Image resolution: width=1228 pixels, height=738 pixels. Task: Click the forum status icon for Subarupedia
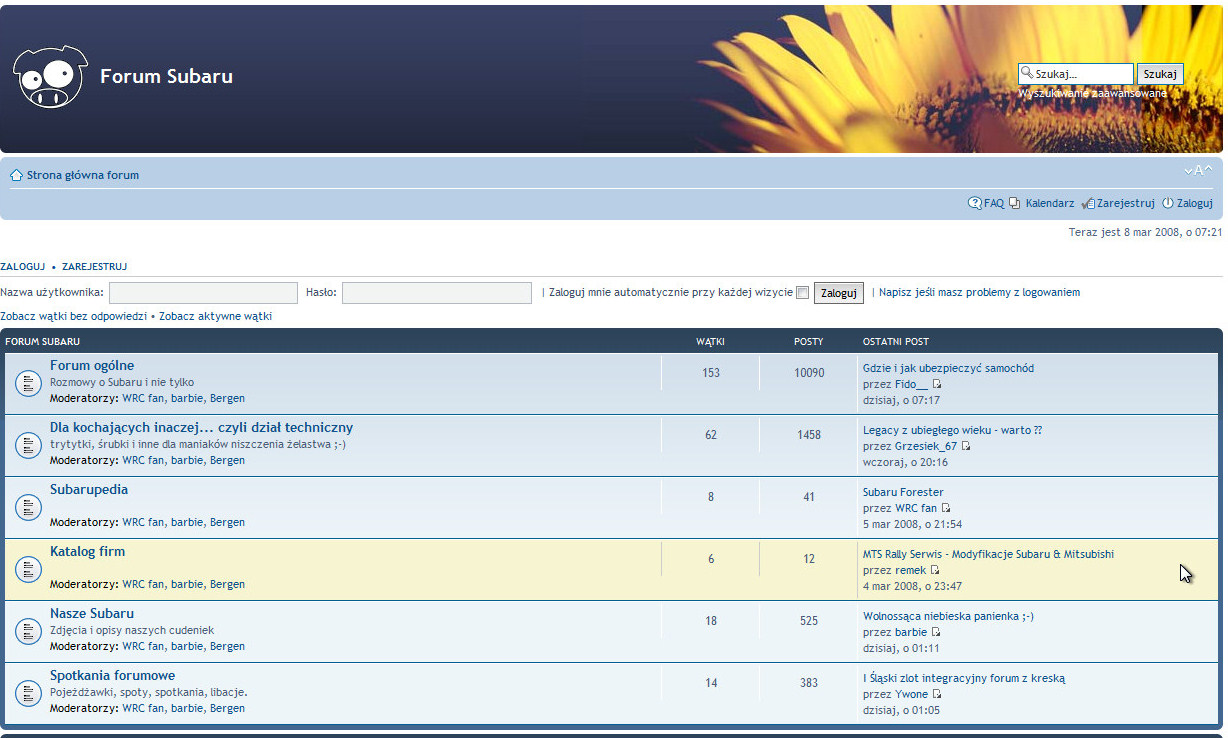pyautogui.click(x=28, y=507)
